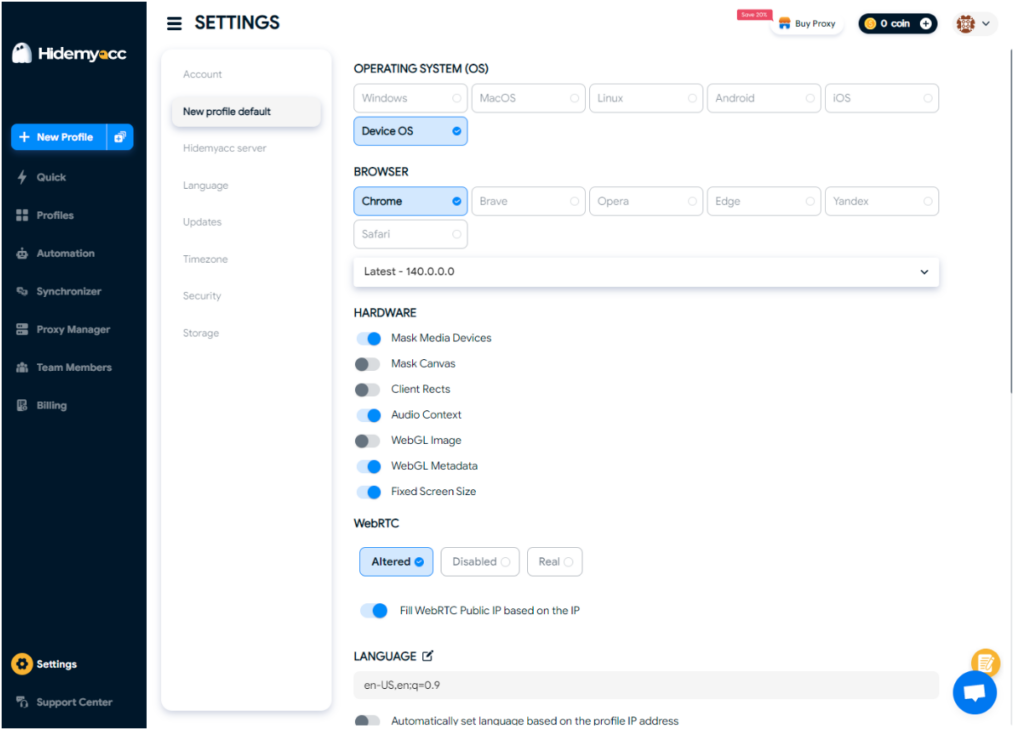Open Timezone settings tab
This screenshot has height=730, width=1024.
pyautogui.click(x=205, y=259)
